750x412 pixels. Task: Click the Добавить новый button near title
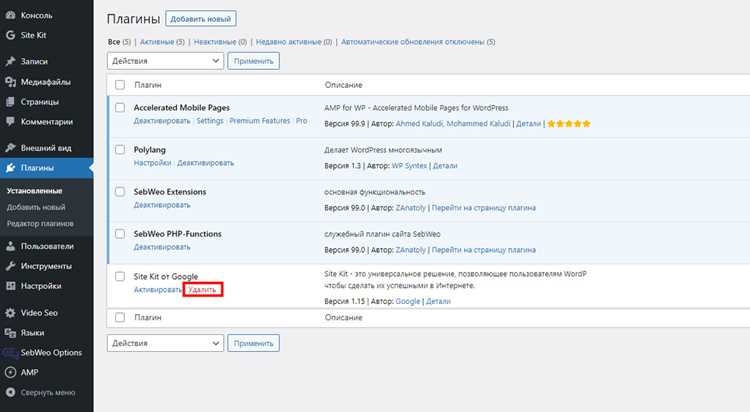pos(201,19)
